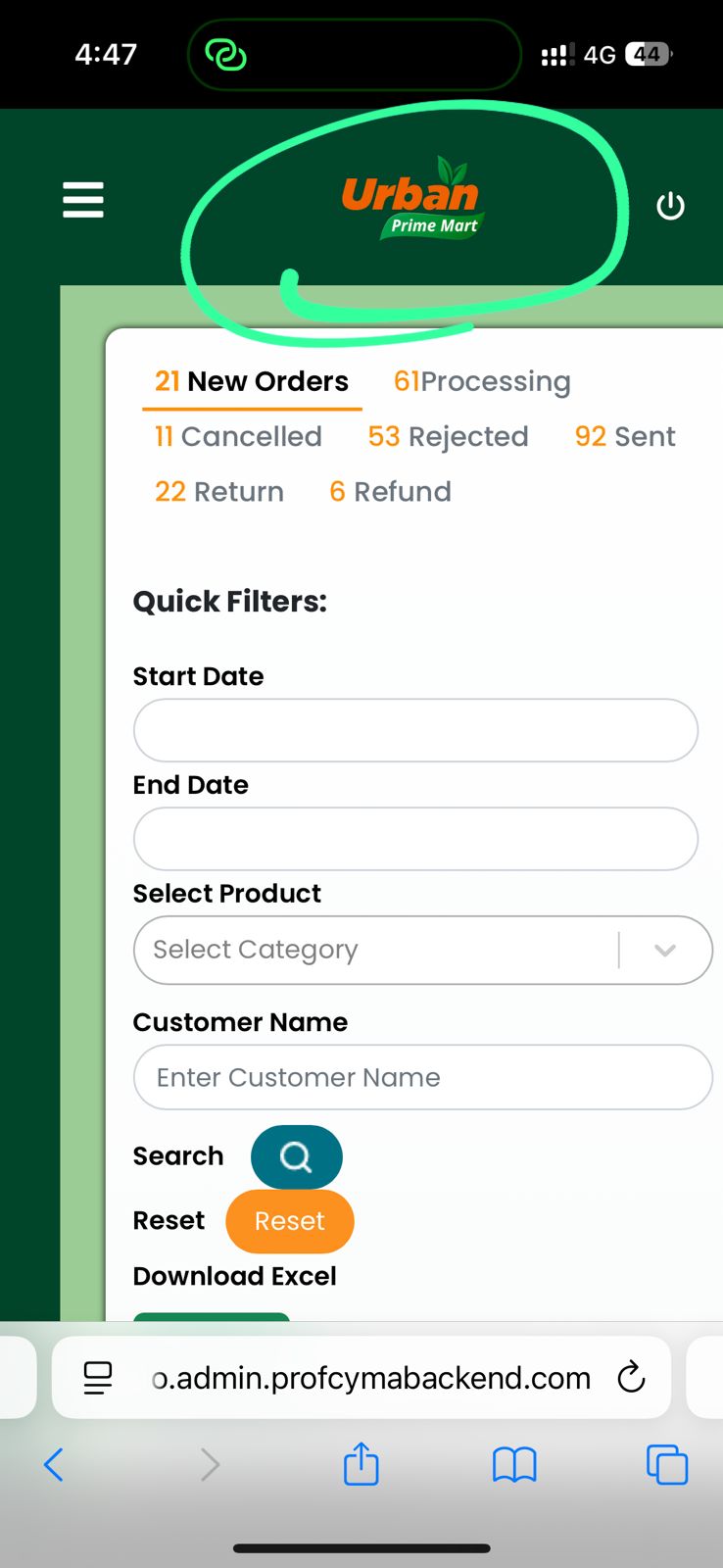
Task: Reload page with Safari refresh icon
Action: point(632,1377)
